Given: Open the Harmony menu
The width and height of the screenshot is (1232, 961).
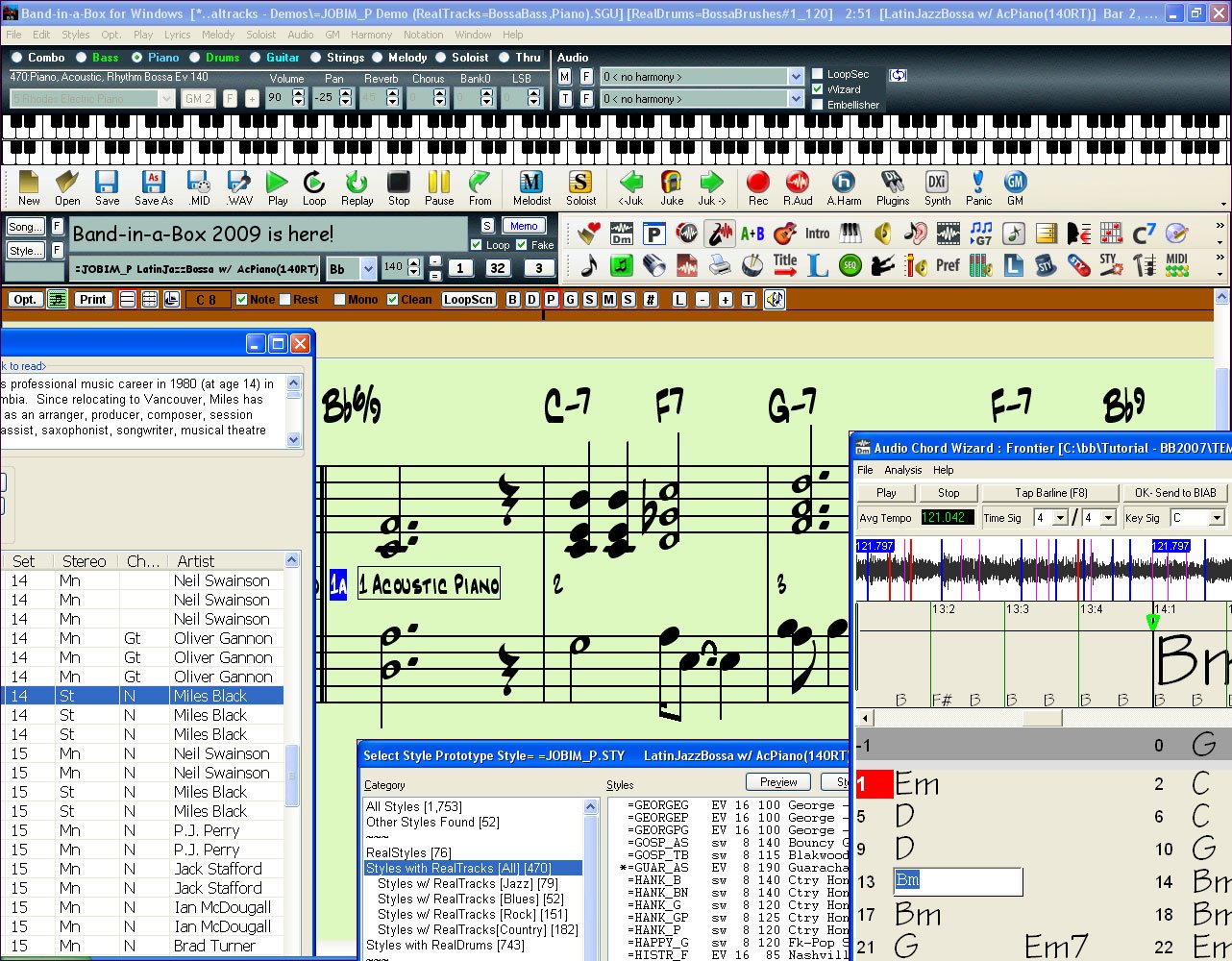Looking at the screenshot, I should coord(371,35).
